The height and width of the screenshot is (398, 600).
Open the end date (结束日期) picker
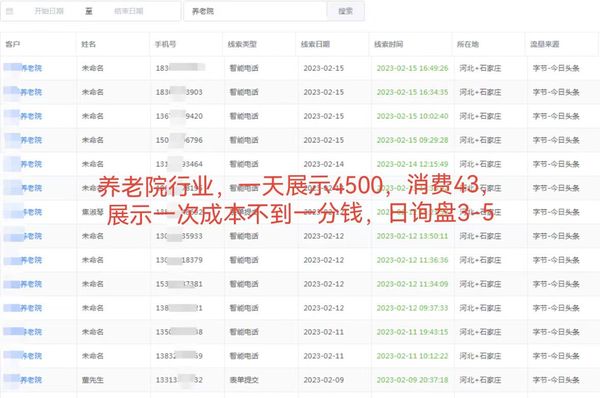pyautogui.click(x=129, y=11)
